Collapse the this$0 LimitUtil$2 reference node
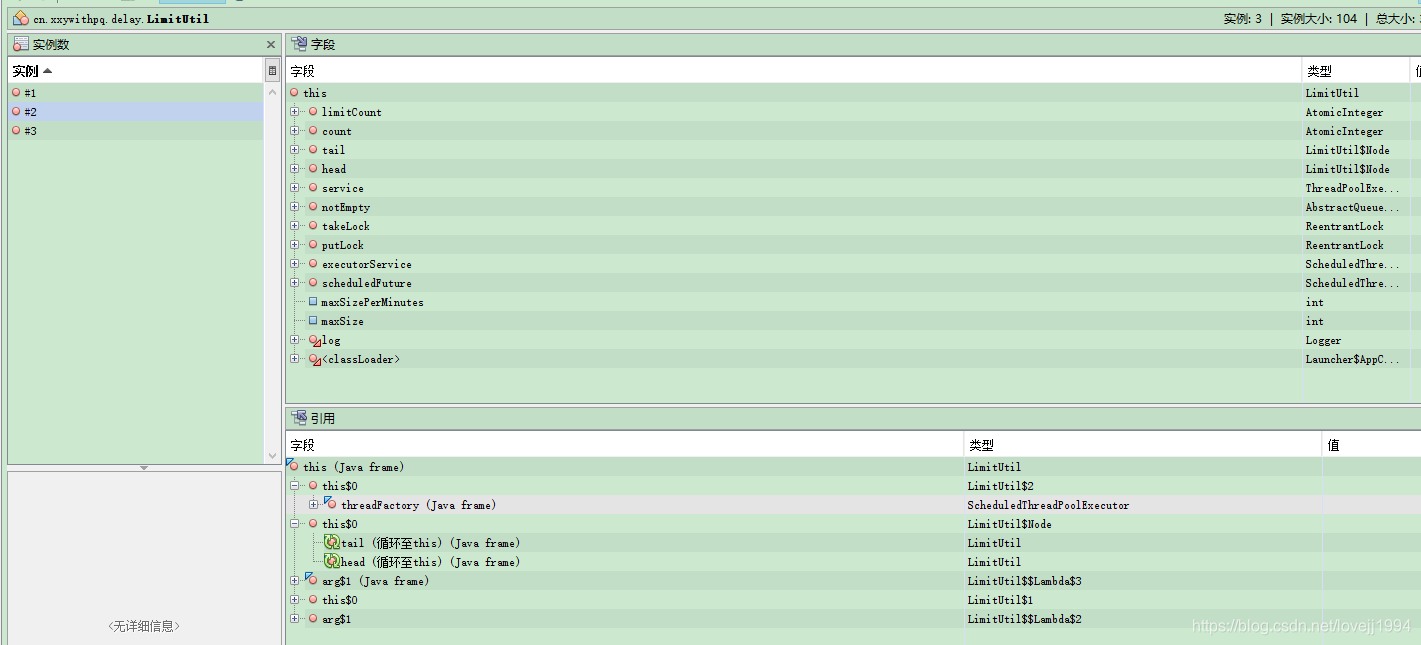This screenshot has height=645, width=1421. point(295,486)
